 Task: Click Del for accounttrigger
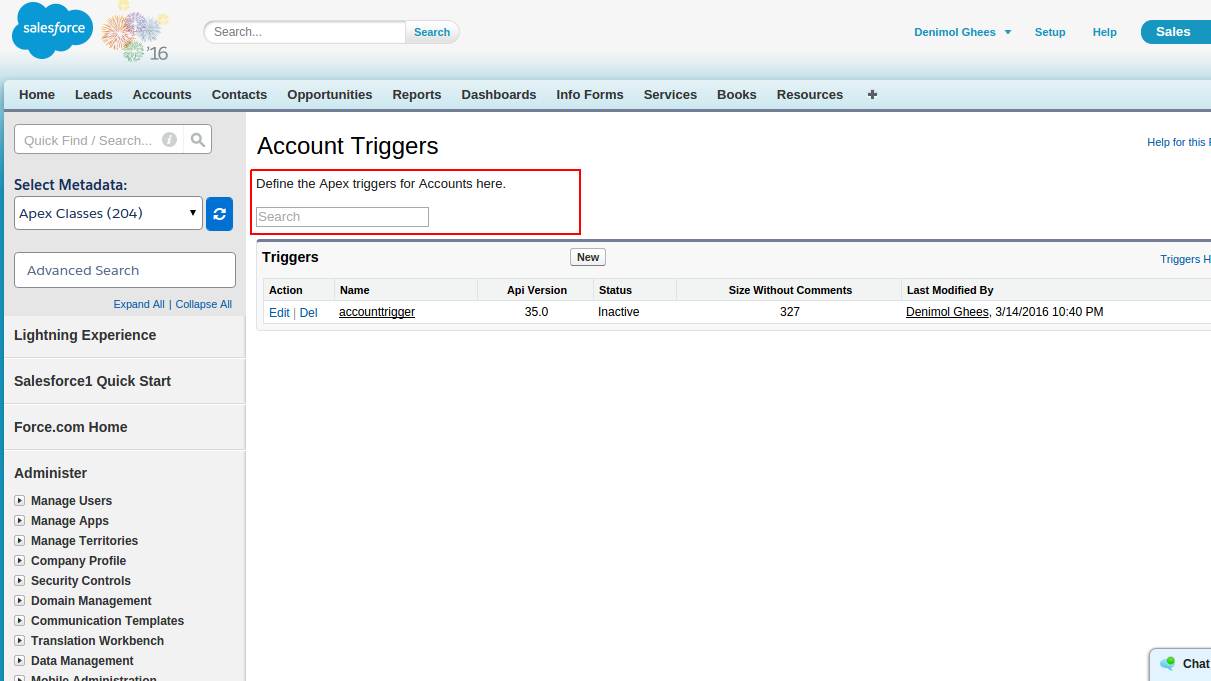[x=309, y=313]
